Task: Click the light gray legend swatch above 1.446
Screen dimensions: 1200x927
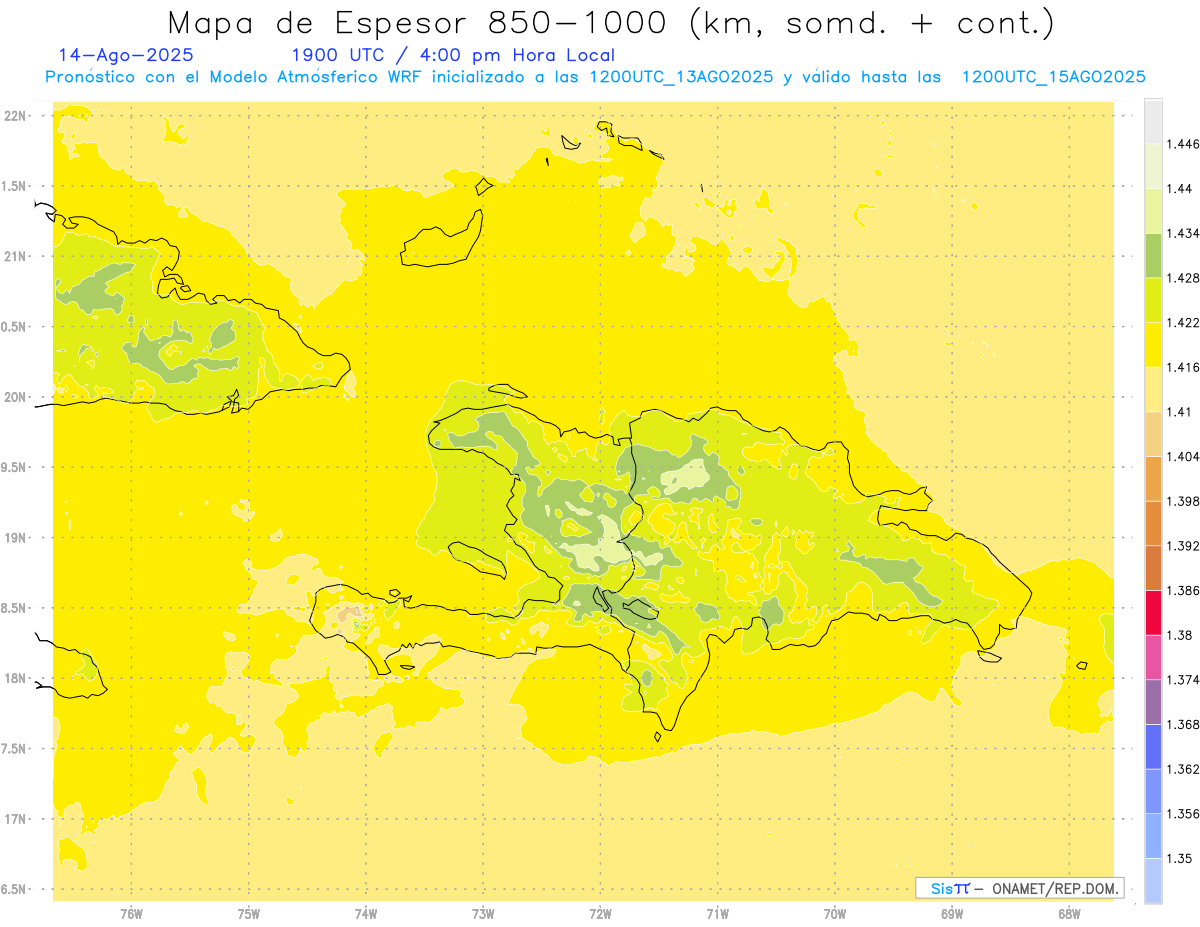Action: (x=1153, y=122)
